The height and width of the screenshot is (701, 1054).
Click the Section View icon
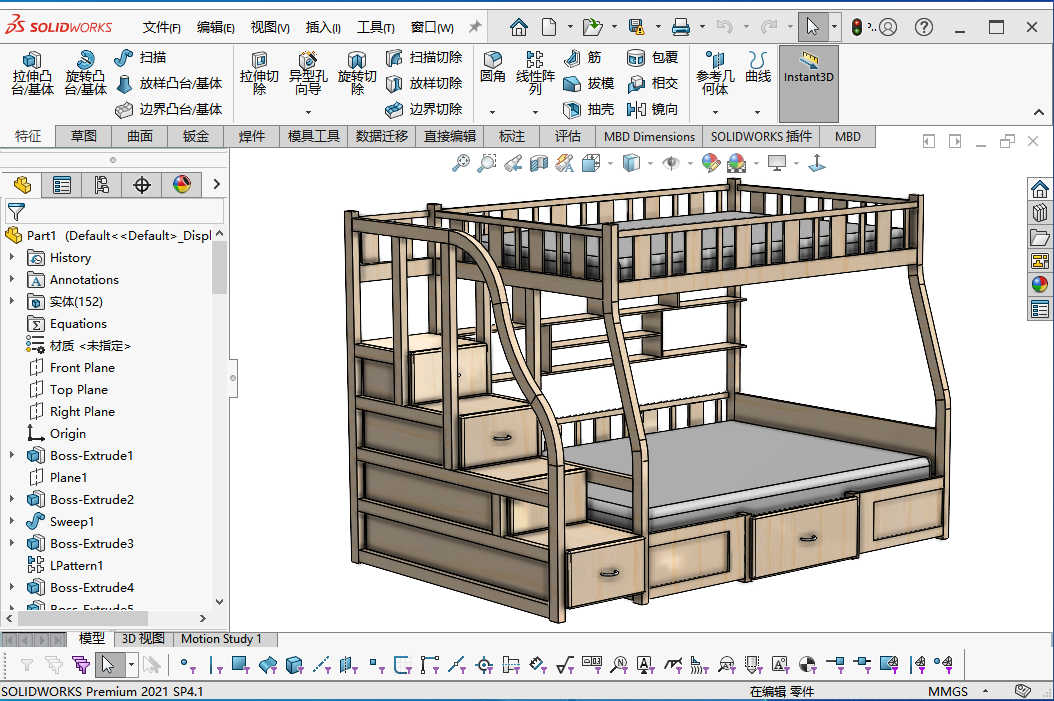coord(538,163)
